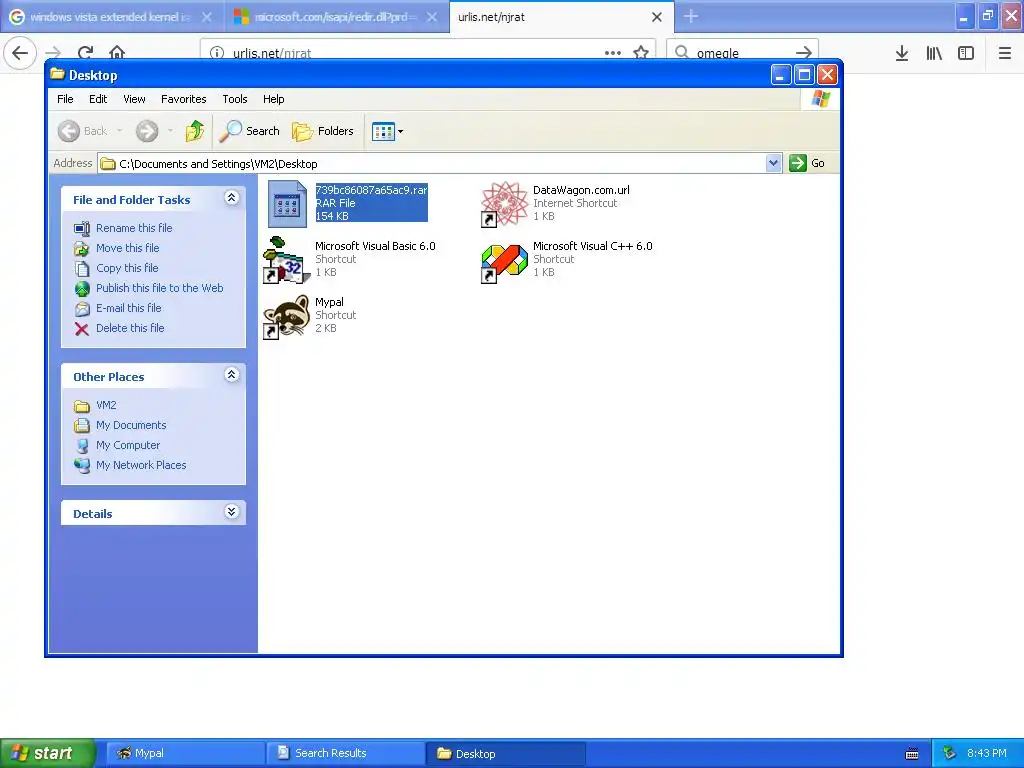The width and height of the screenshot is (1024, 768).
Task: Click the keyboard tray icon
Action: coord(912,754)
